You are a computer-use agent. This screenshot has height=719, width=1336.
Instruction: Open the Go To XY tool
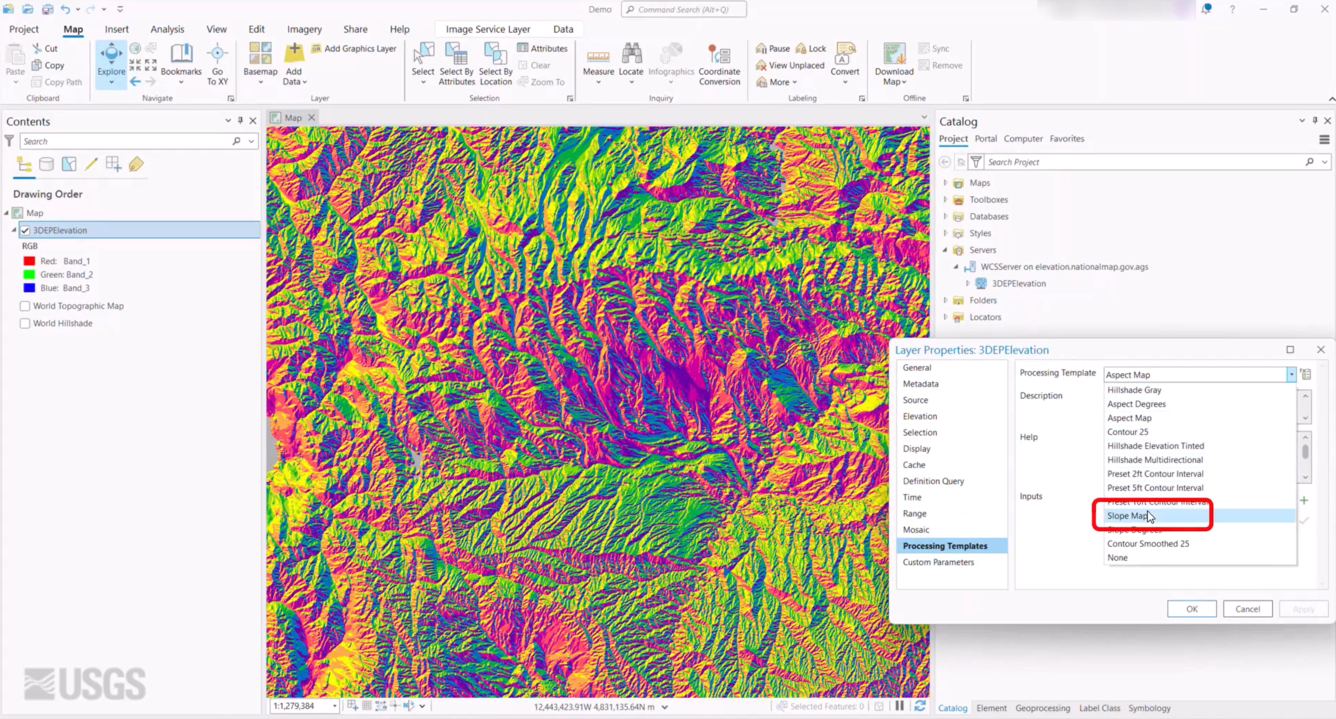coord(217,62)
